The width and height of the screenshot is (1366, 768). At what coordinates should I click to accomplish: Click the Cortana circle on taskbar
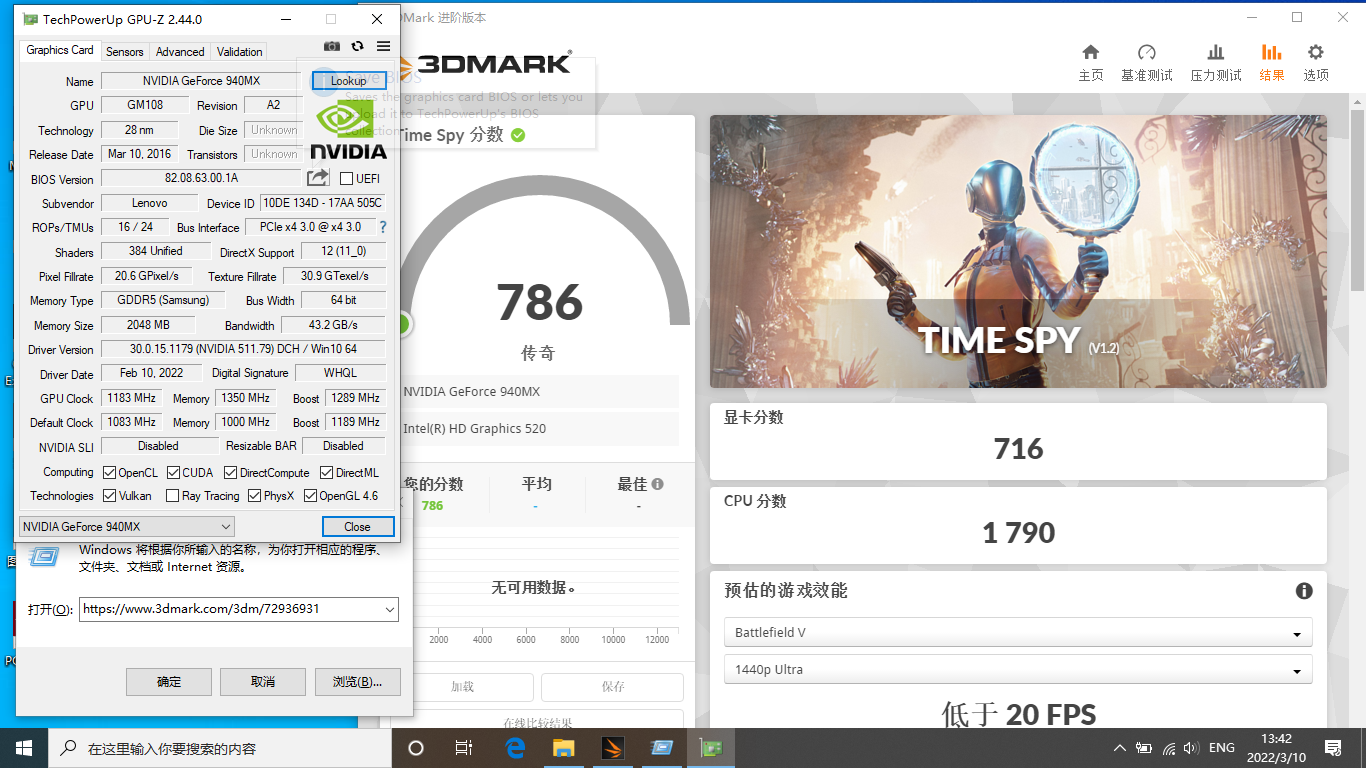point(416,747)
